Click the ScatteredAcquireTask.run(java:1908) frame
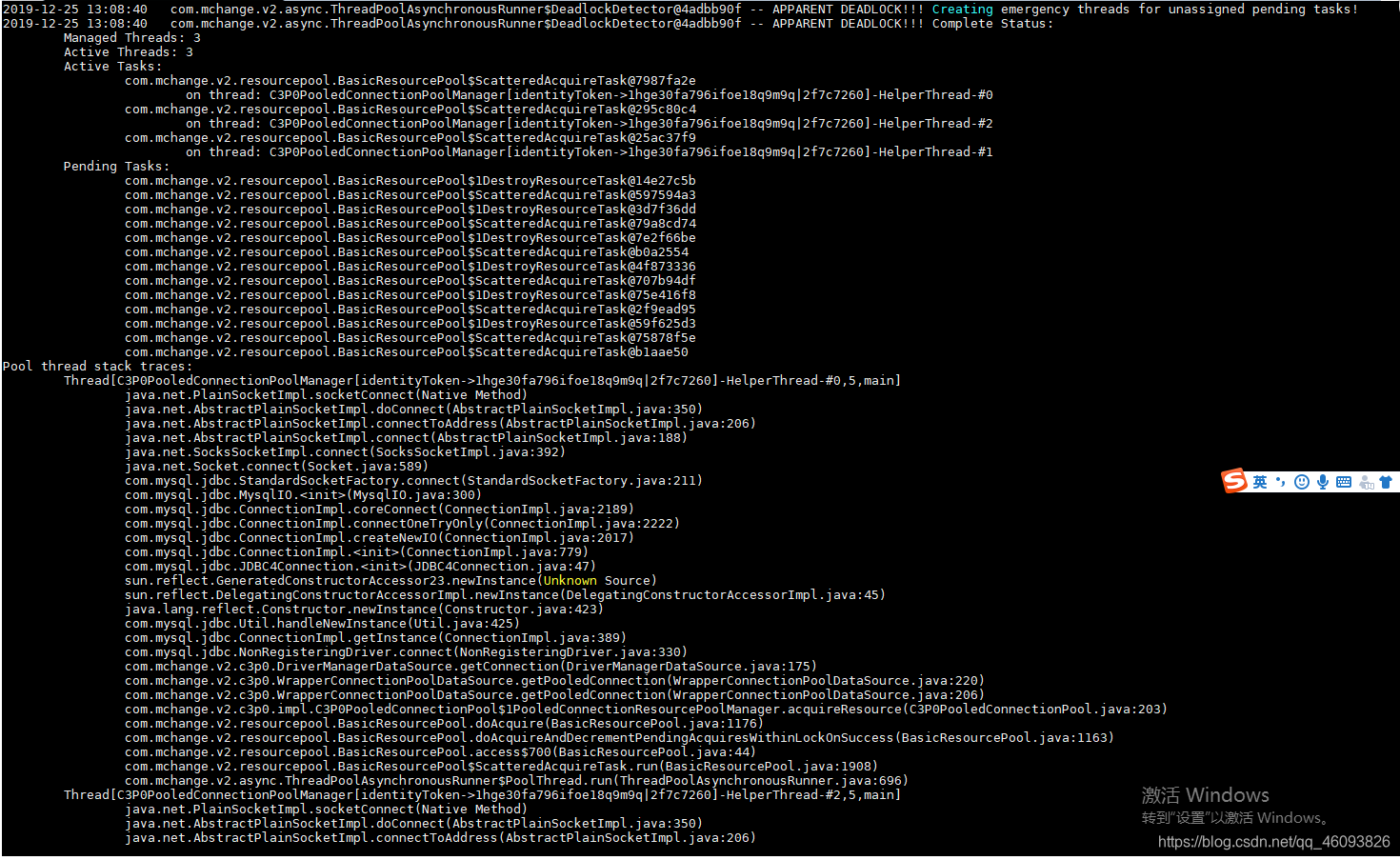 point(501,767)
